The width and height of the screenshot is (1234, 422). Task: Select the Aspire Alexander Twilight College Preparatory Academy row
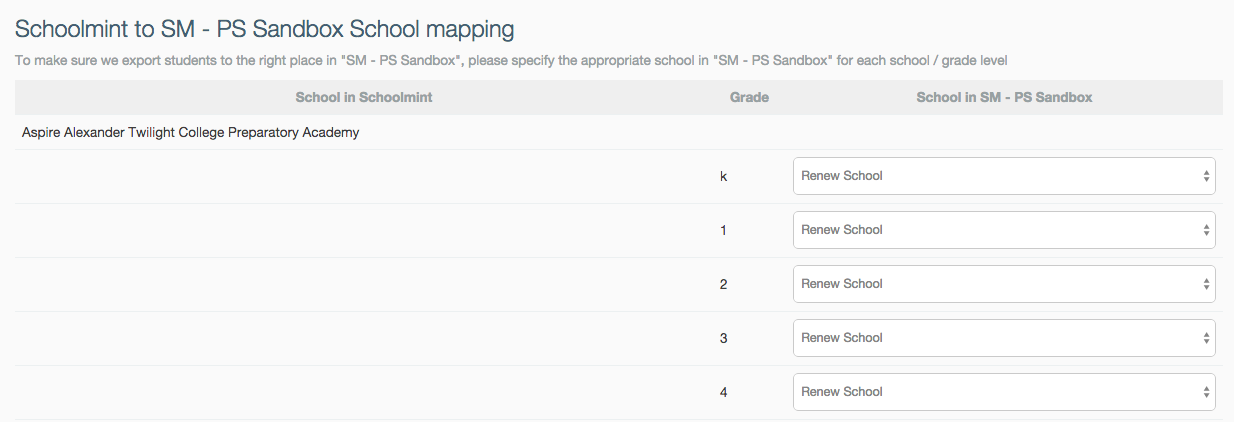[x=190, y=132]
